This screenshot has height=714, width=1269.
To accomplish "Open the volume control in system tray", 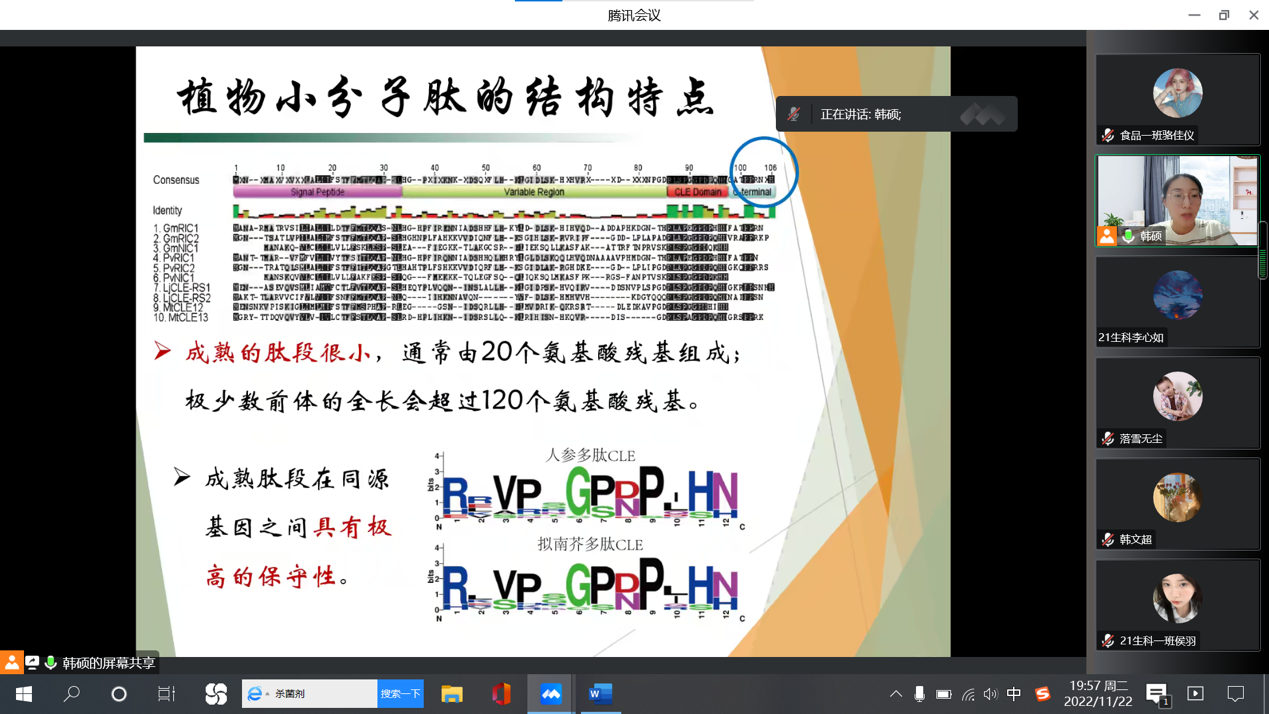I will [990, 694].
